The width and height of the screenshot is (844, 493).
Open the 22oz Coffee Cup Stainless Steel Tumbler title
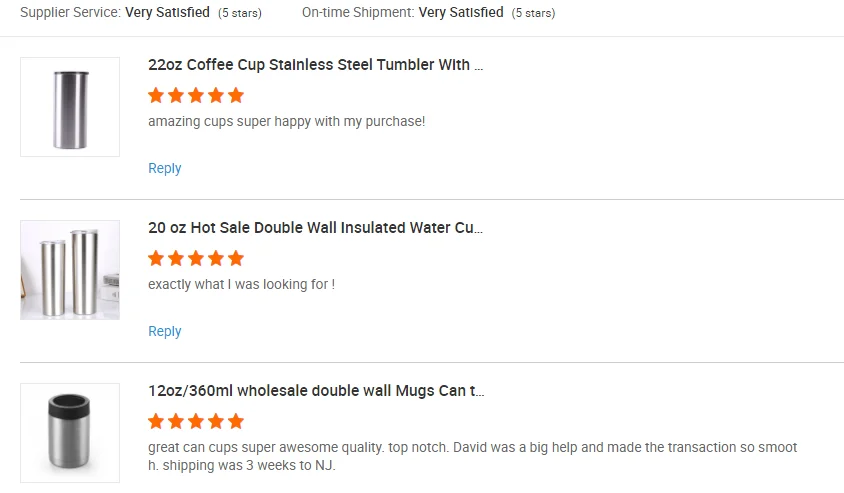(x=316, y=65)
